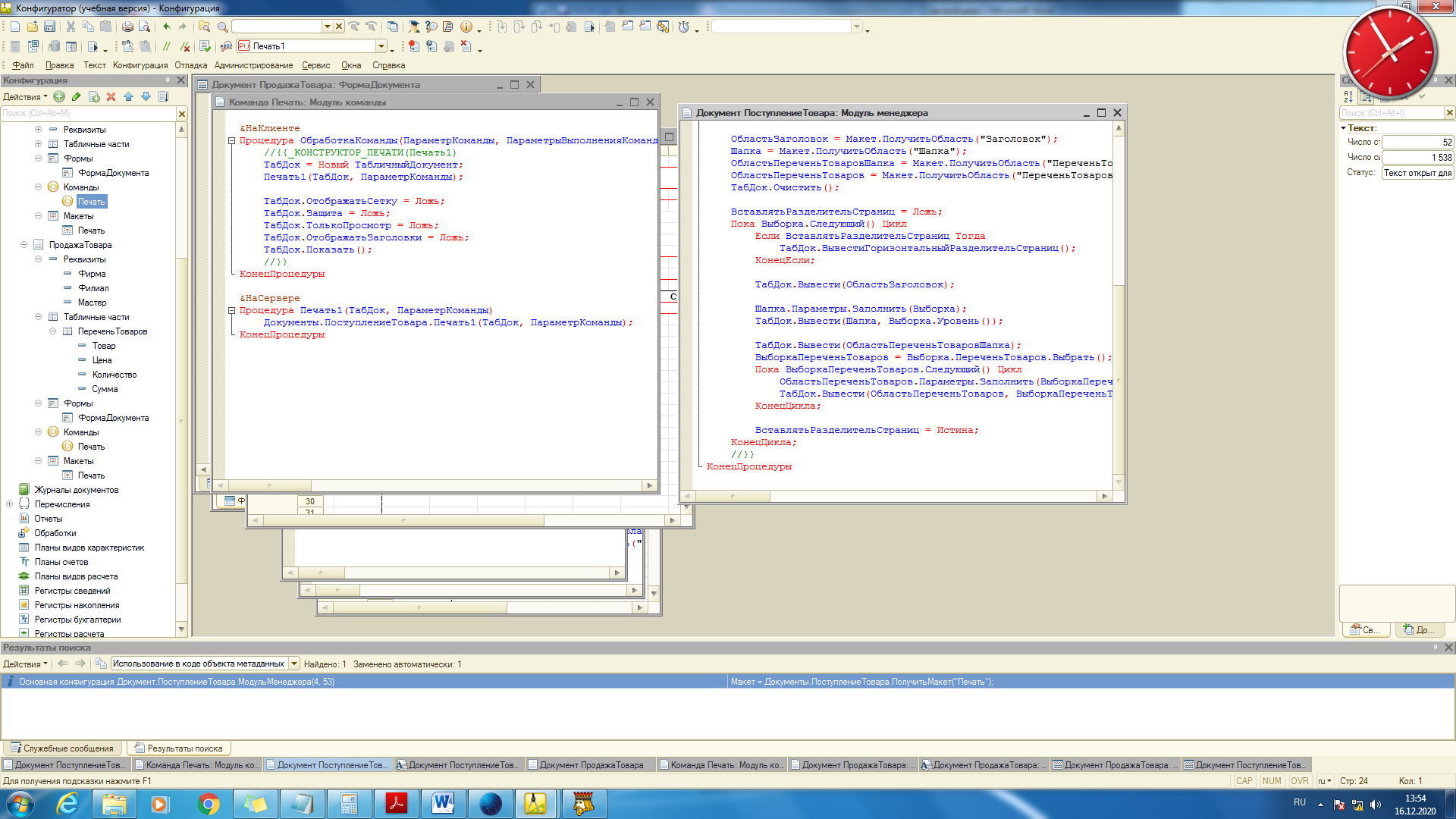Open the procedure list dropdown Печать1
Viewport: 1456px width, 819px height.
[381, 46]
